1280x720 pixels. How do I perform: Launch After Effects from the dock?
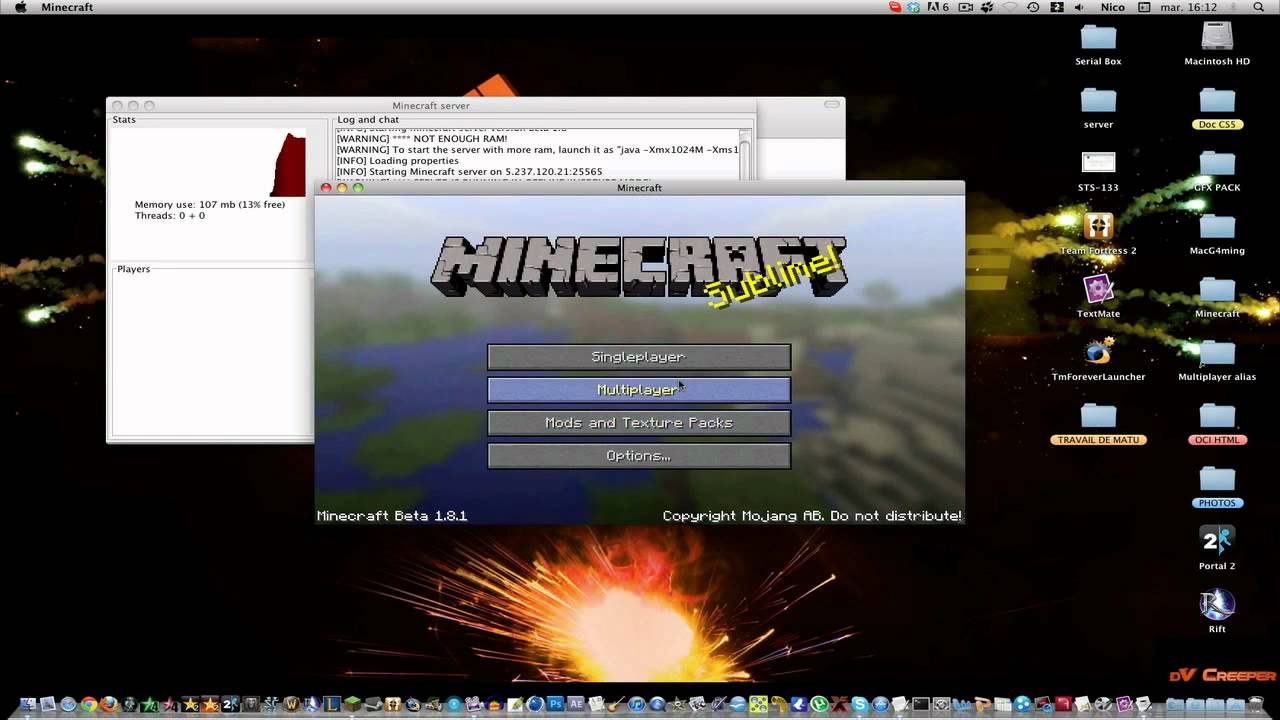point(575,704)
